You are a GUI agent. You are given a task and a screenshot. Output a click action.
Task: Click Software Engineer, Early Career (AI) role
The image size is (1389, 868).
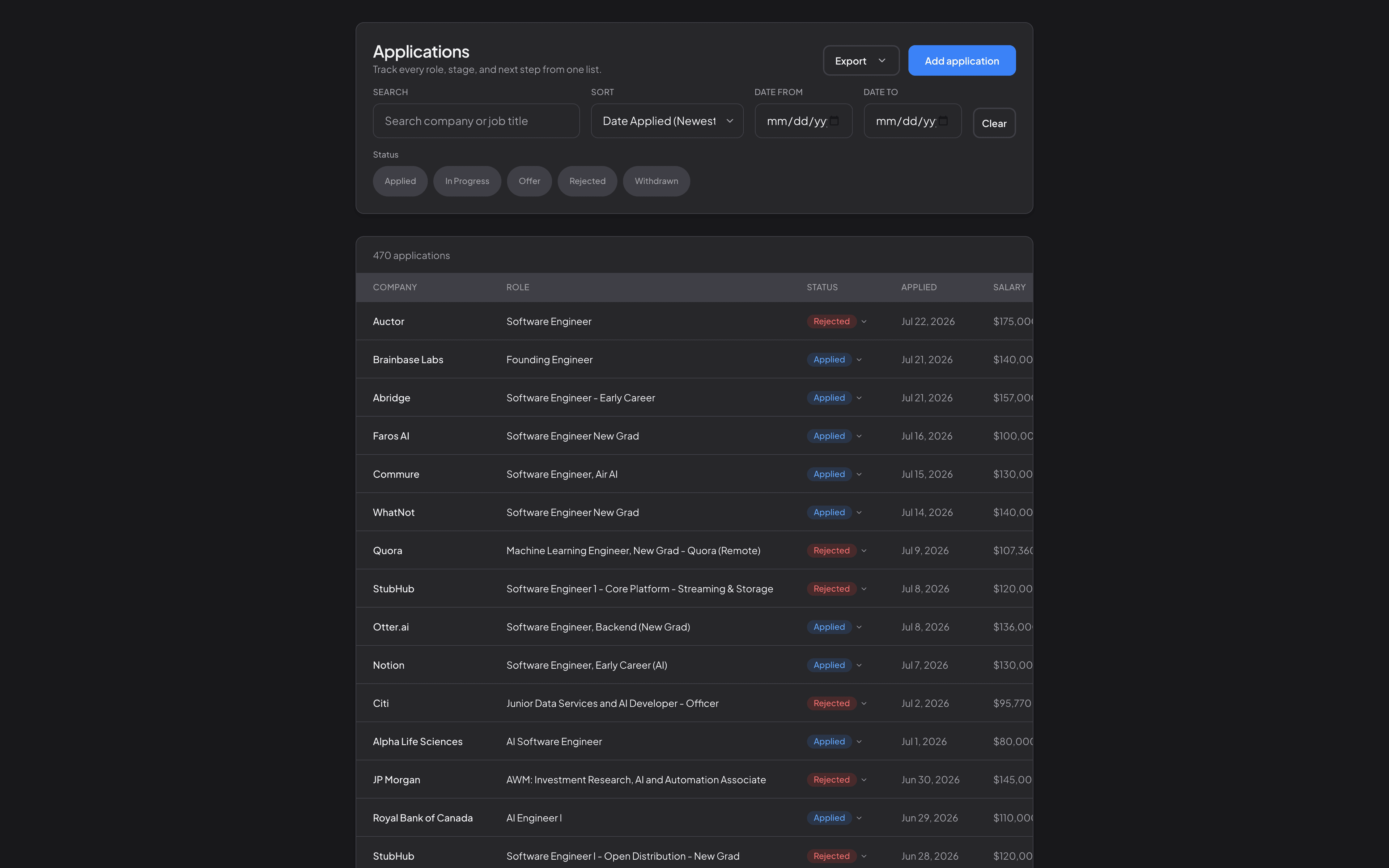(x=587, y=665)
